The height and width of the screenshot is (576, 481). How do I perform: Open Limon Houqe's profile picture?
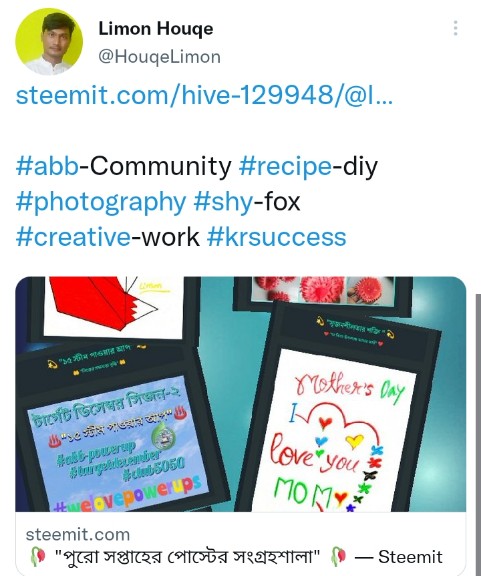tap(49, 42)
